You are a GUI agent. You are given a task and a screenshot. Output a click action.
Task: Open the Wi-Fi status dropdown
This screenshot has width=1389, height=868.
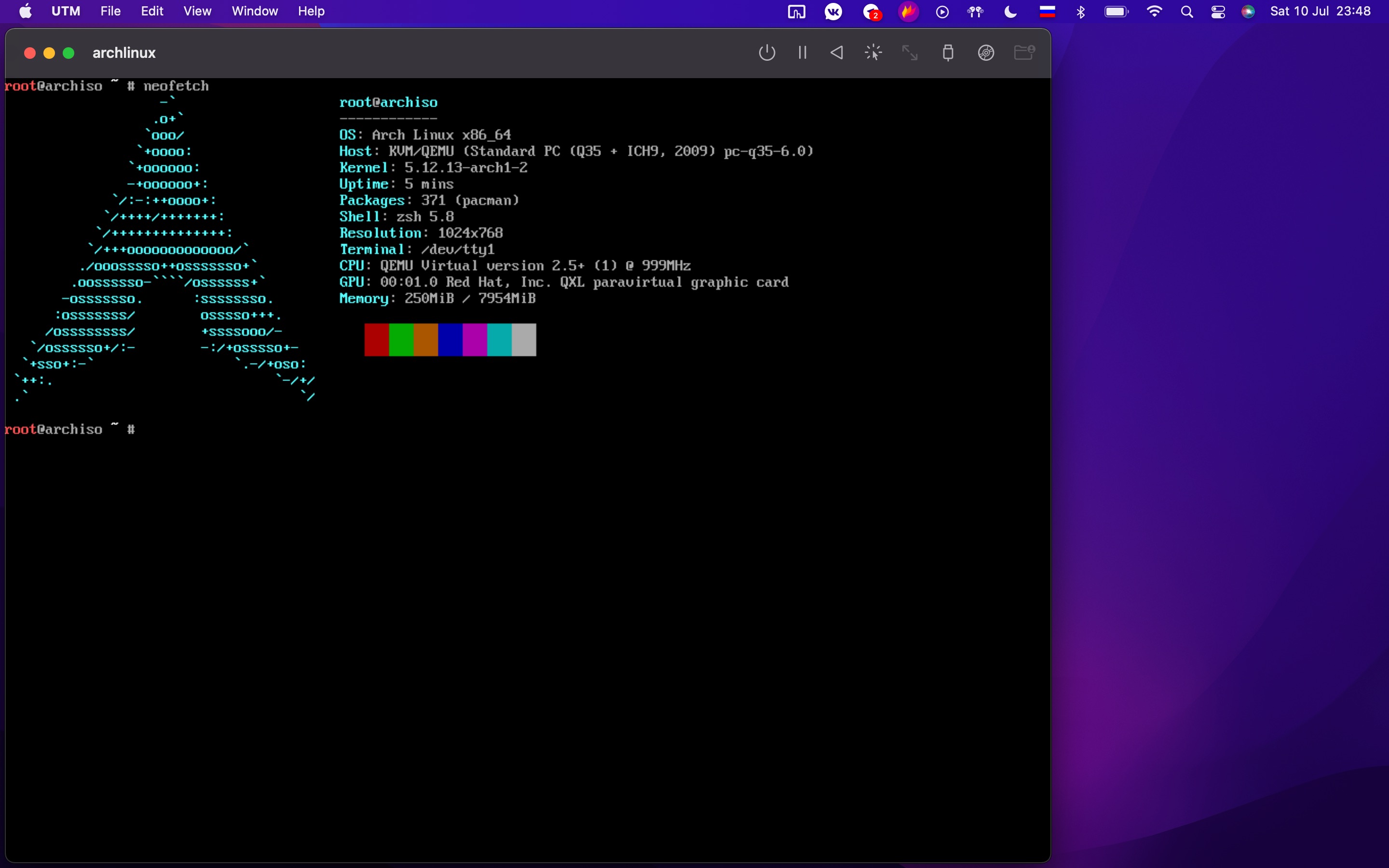[x=1154, y=12]
